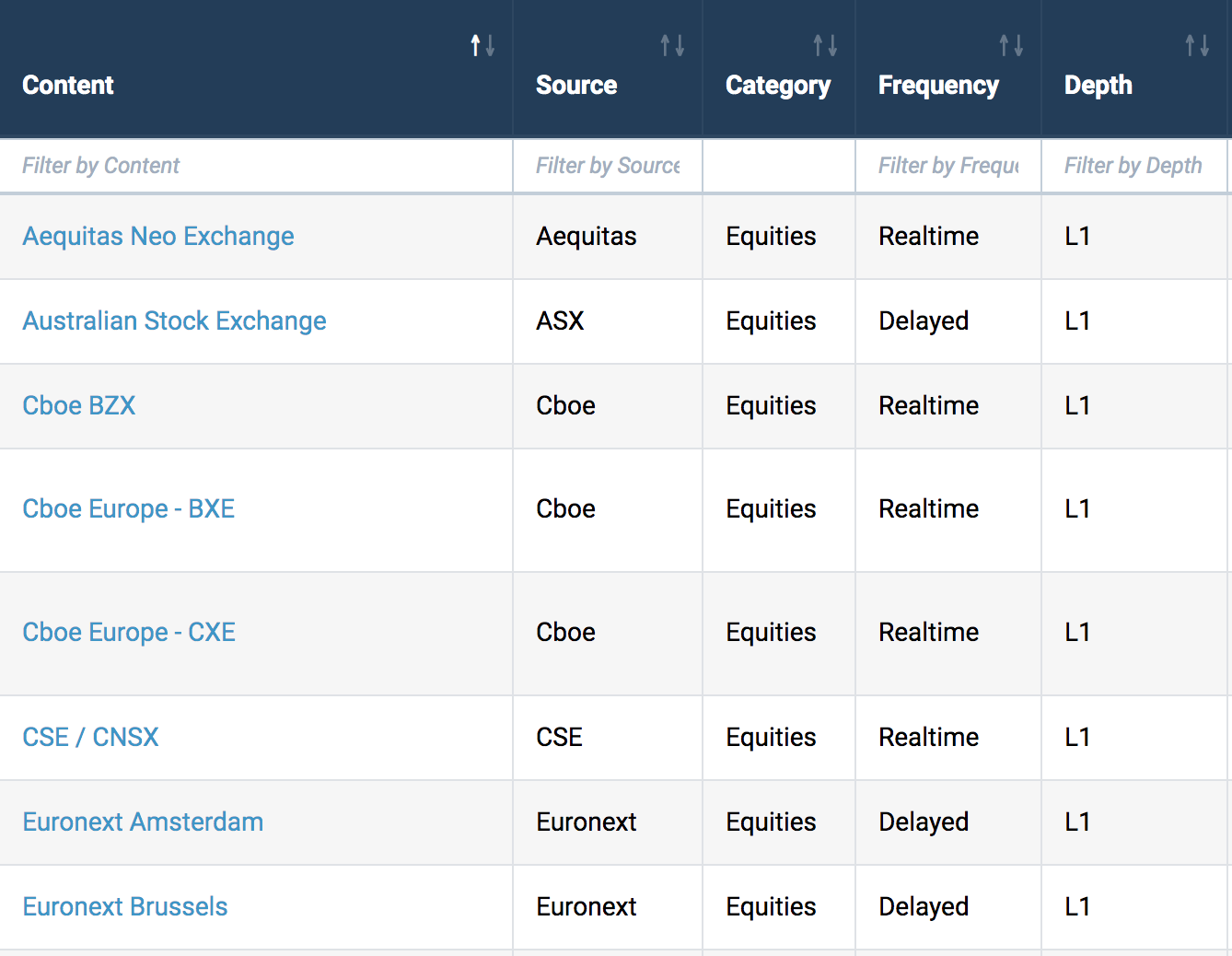Go to Cboe Europe - CXE page
Image resolution: width=1232 pixels, height=956 pixels.
tap(129, 633)
